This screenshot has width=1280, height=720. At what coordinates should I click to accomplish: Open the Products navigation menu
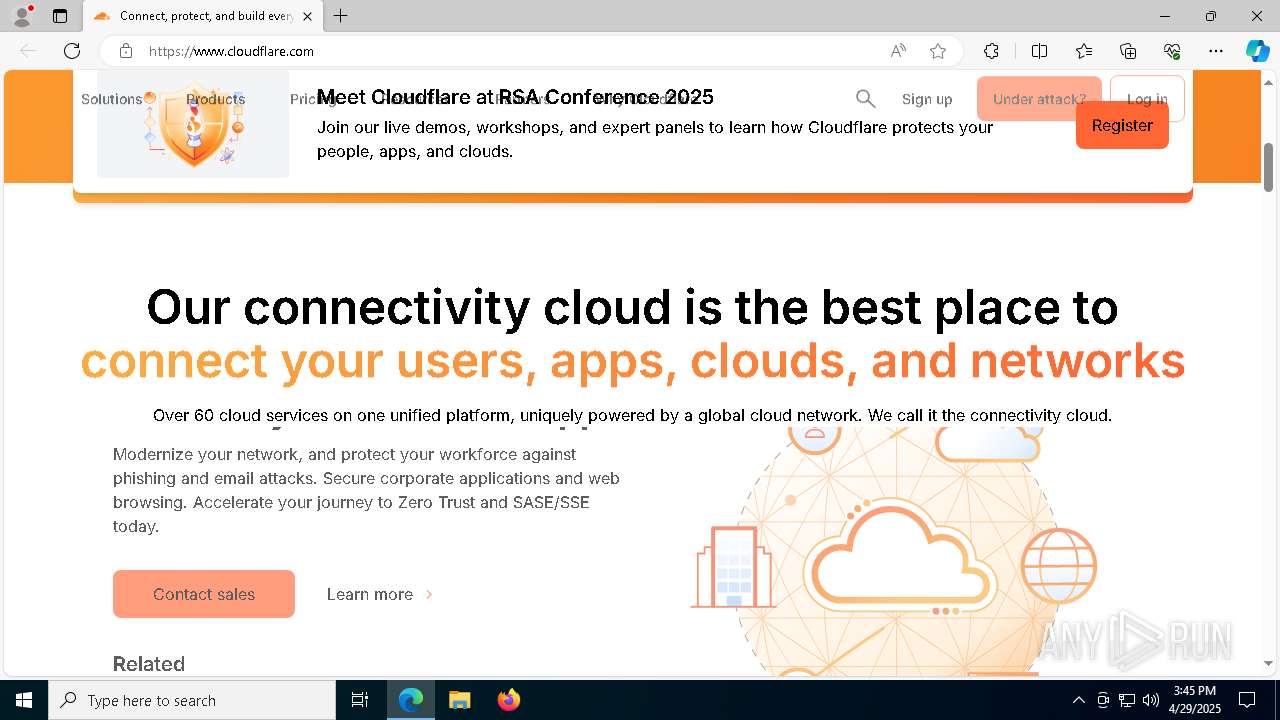tap(215, 99)
